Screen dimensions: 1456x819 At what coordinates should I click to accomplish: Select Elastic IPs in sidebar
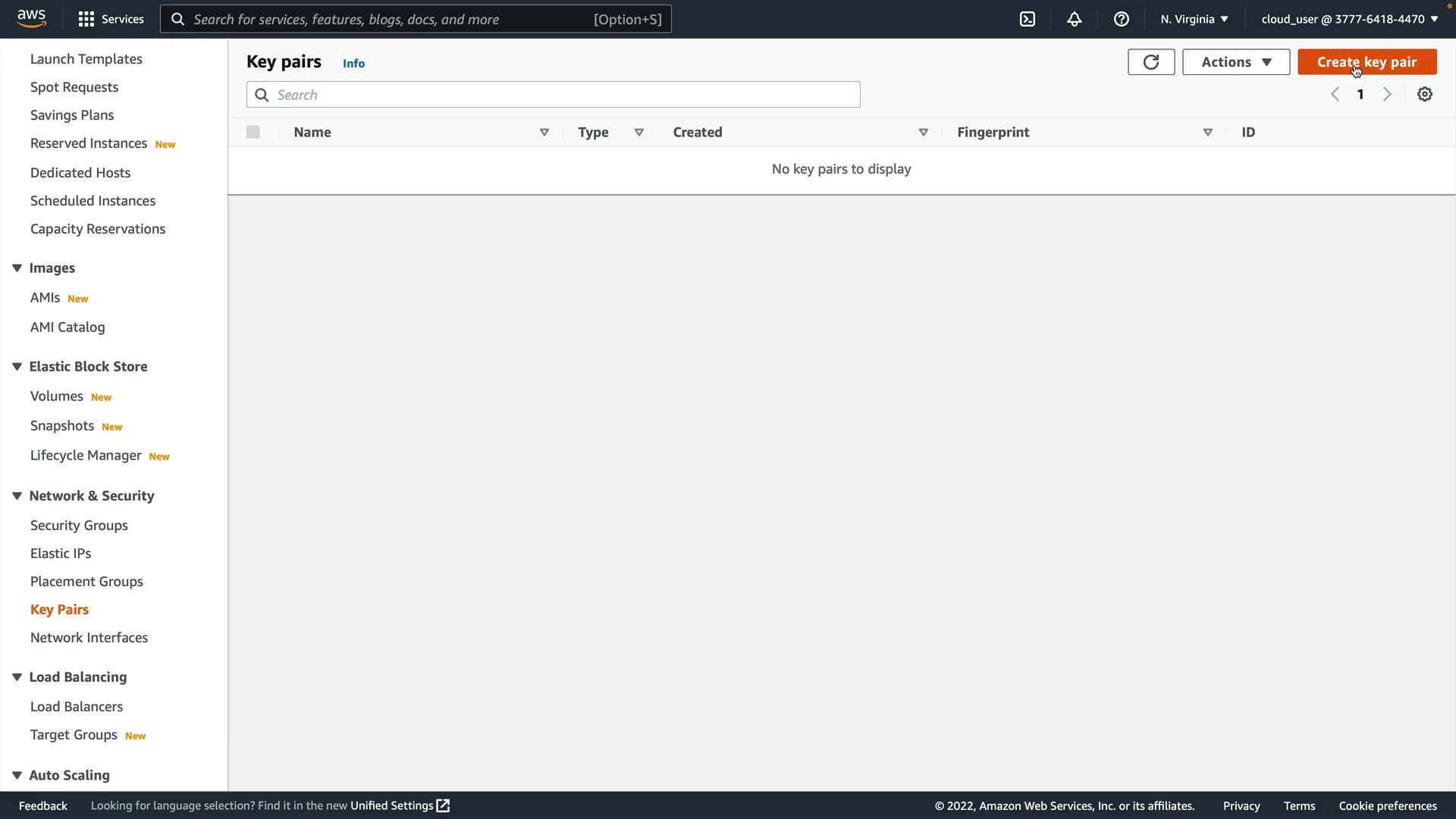point(61,554)
